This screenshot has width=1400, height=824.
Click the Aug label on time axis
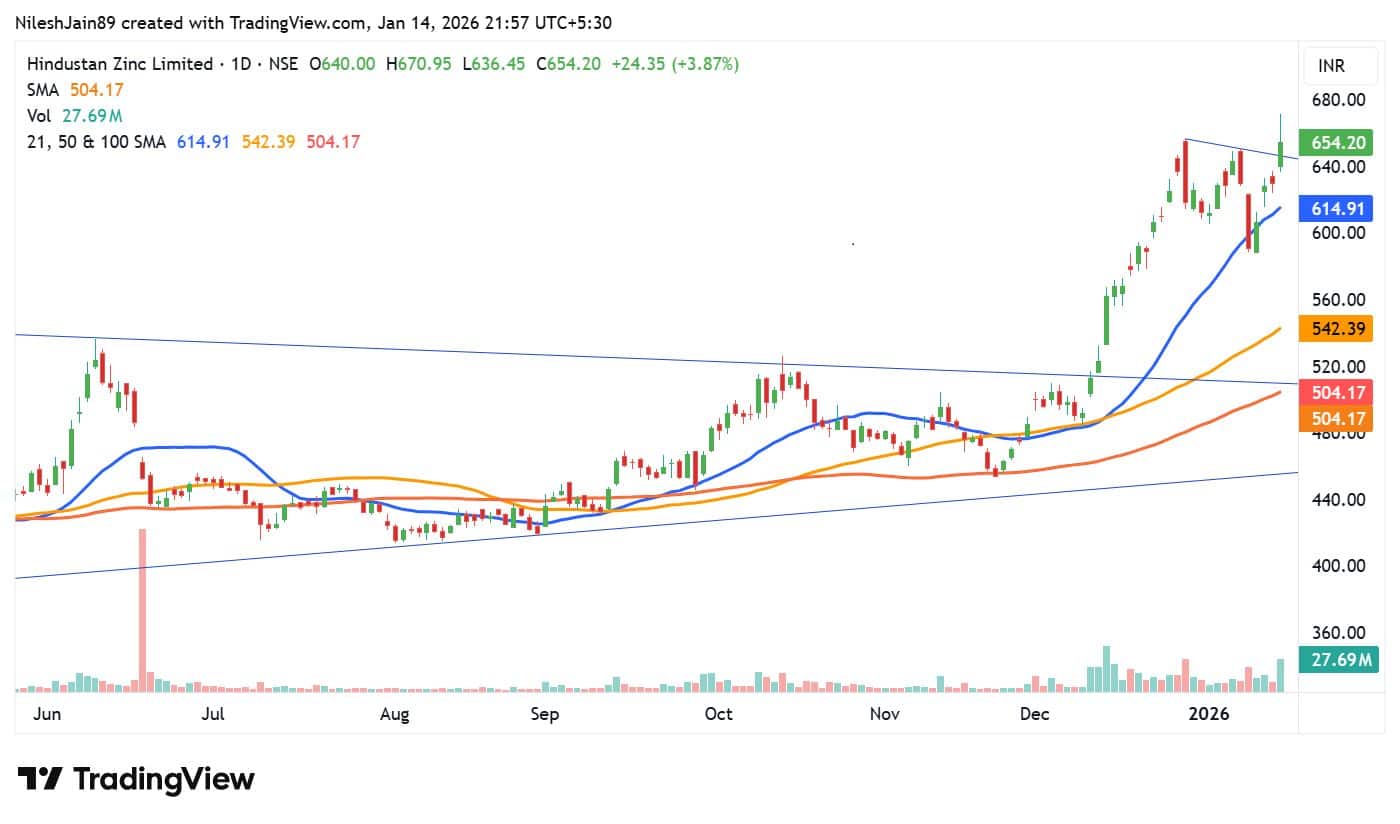pos(395,714)
